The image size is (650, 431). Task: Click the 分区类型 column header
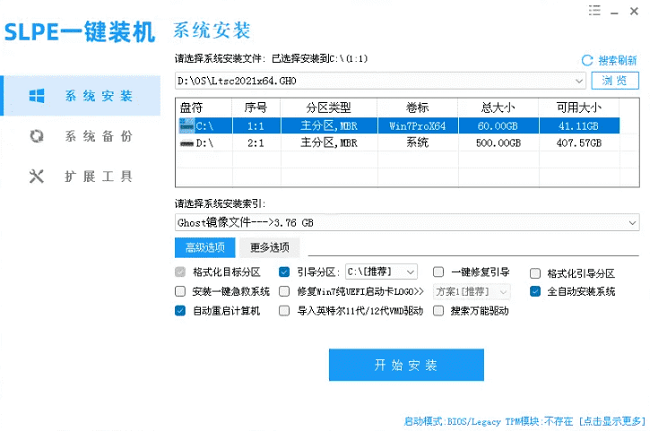(329, 108)
